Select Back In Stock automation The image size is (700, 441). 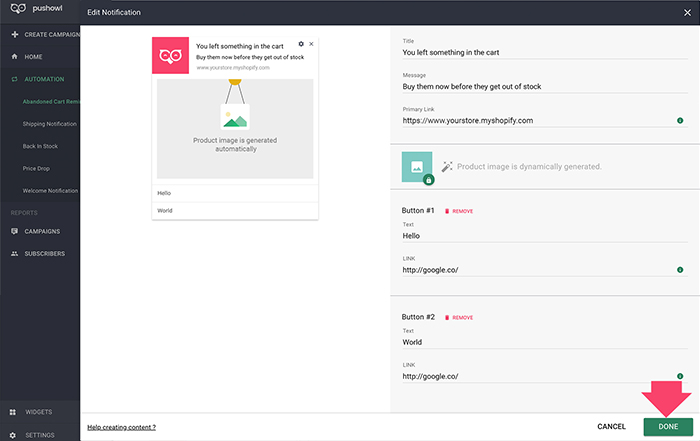(x=40, y=146)
